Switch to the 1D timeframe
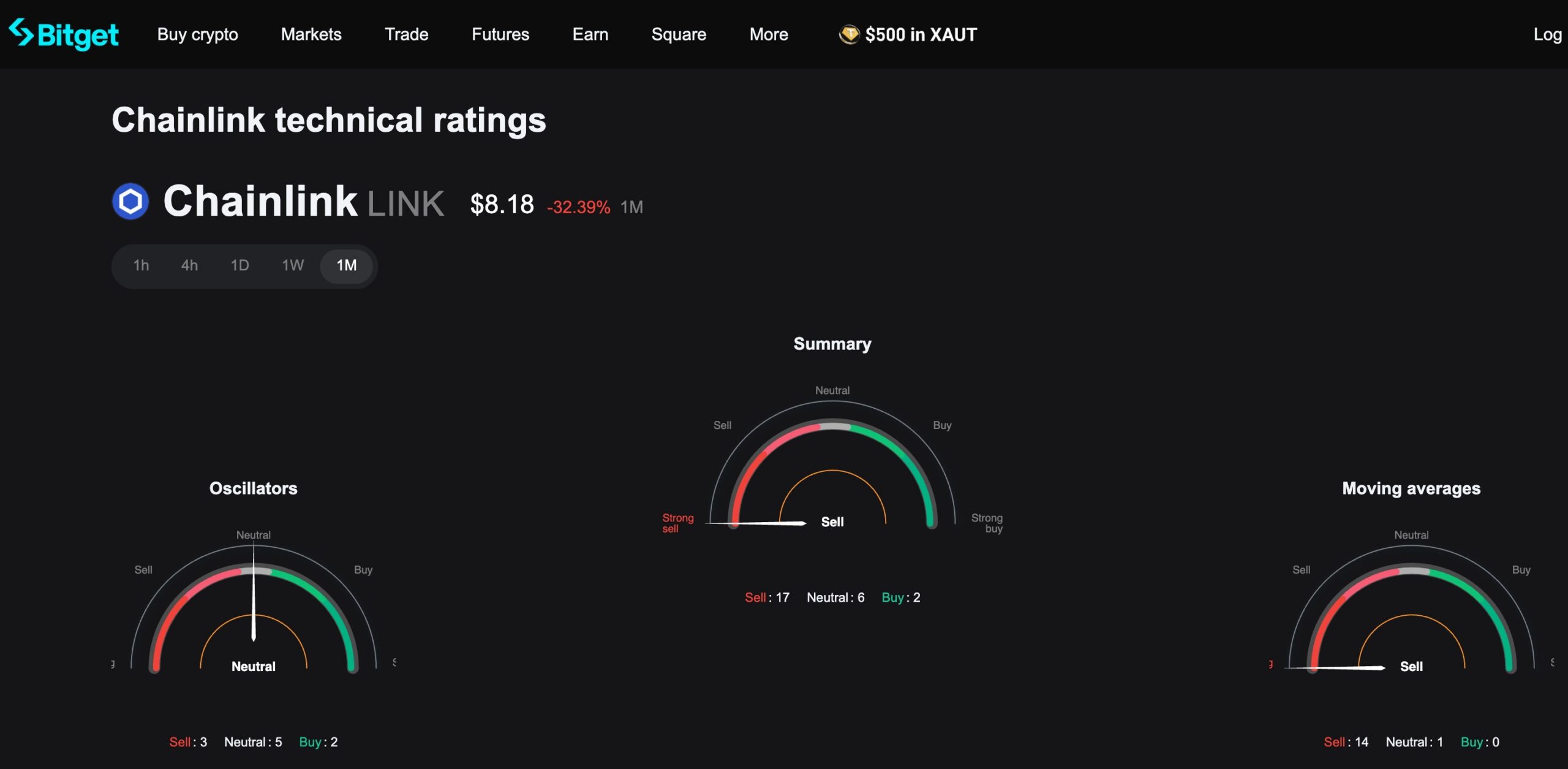This screenshot has width=1568, height=769. pyautogui.click(x=239, y=265)
